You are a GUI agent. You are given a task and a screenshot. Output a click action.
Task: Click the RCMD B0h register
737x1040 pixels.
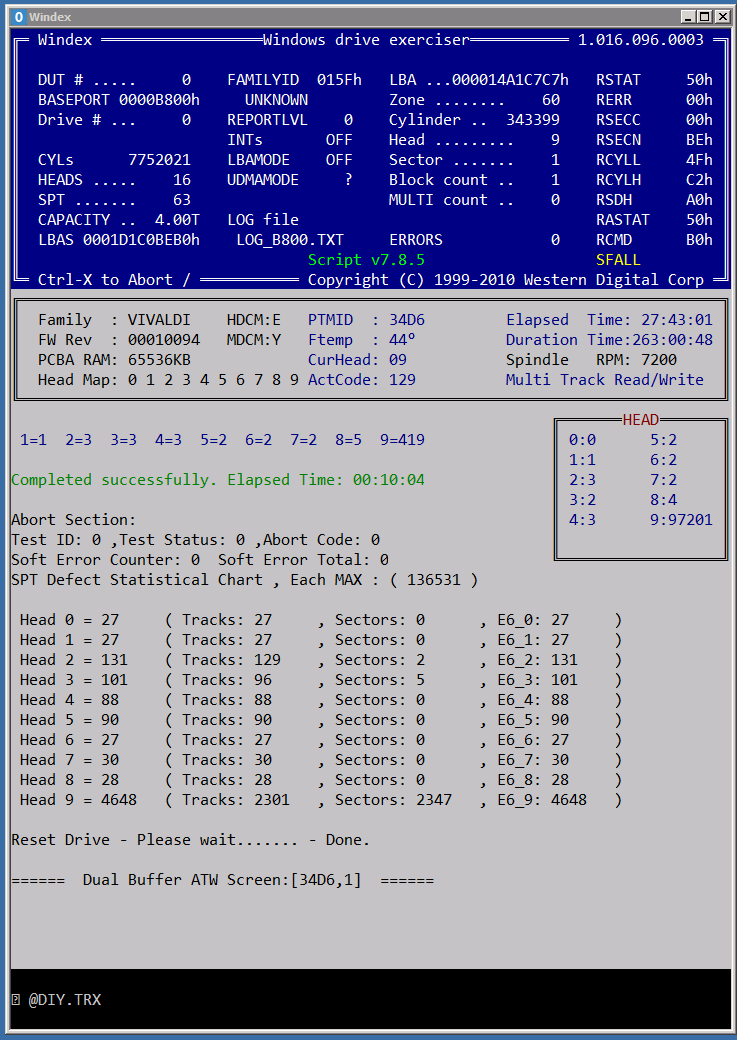click(x=654, y=240)
